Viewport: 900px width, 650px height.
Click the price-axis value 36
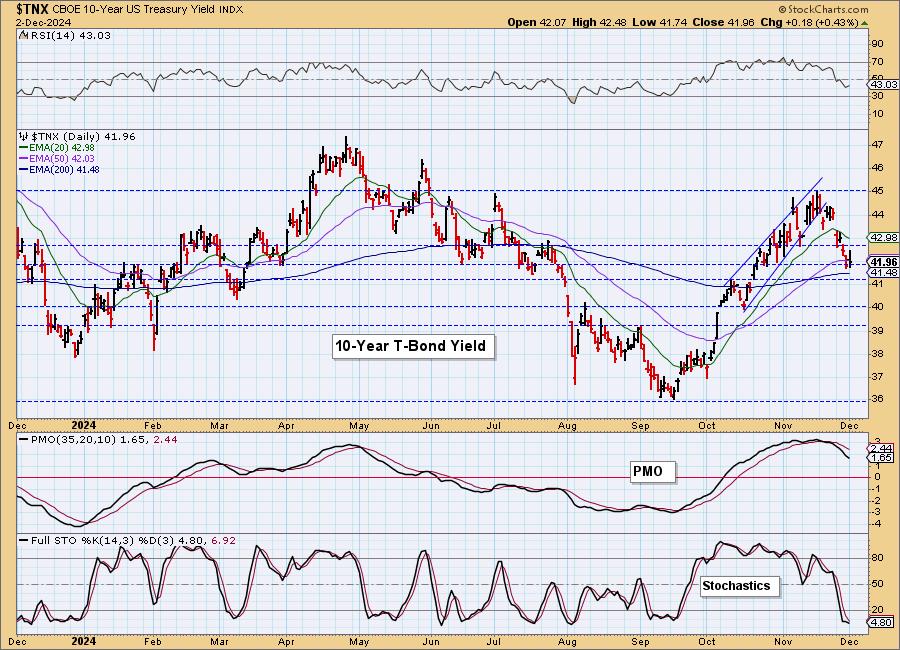(x=878, y=399)
